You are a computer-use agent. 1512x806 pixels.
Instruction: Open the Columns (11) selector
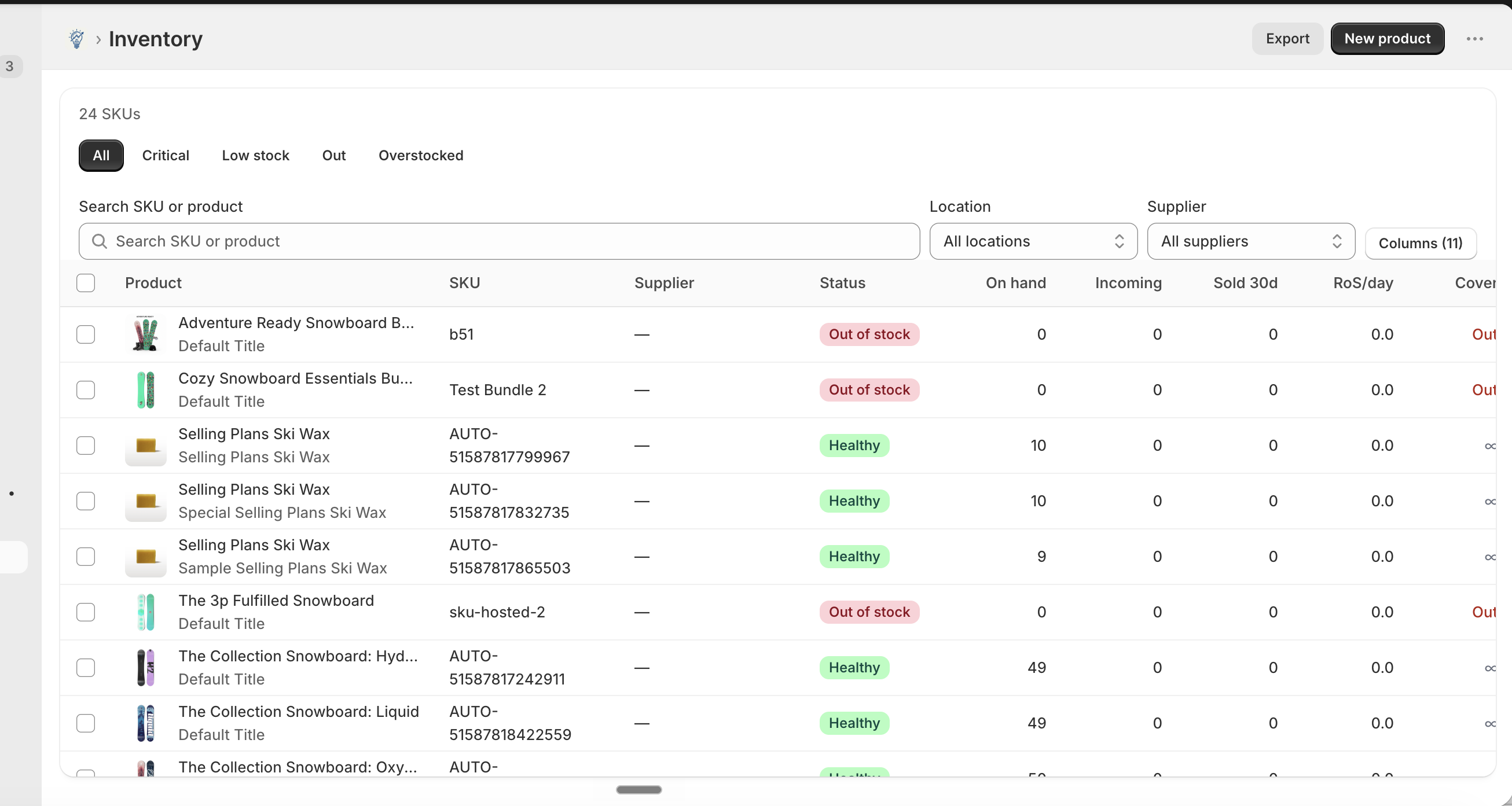1421,243
